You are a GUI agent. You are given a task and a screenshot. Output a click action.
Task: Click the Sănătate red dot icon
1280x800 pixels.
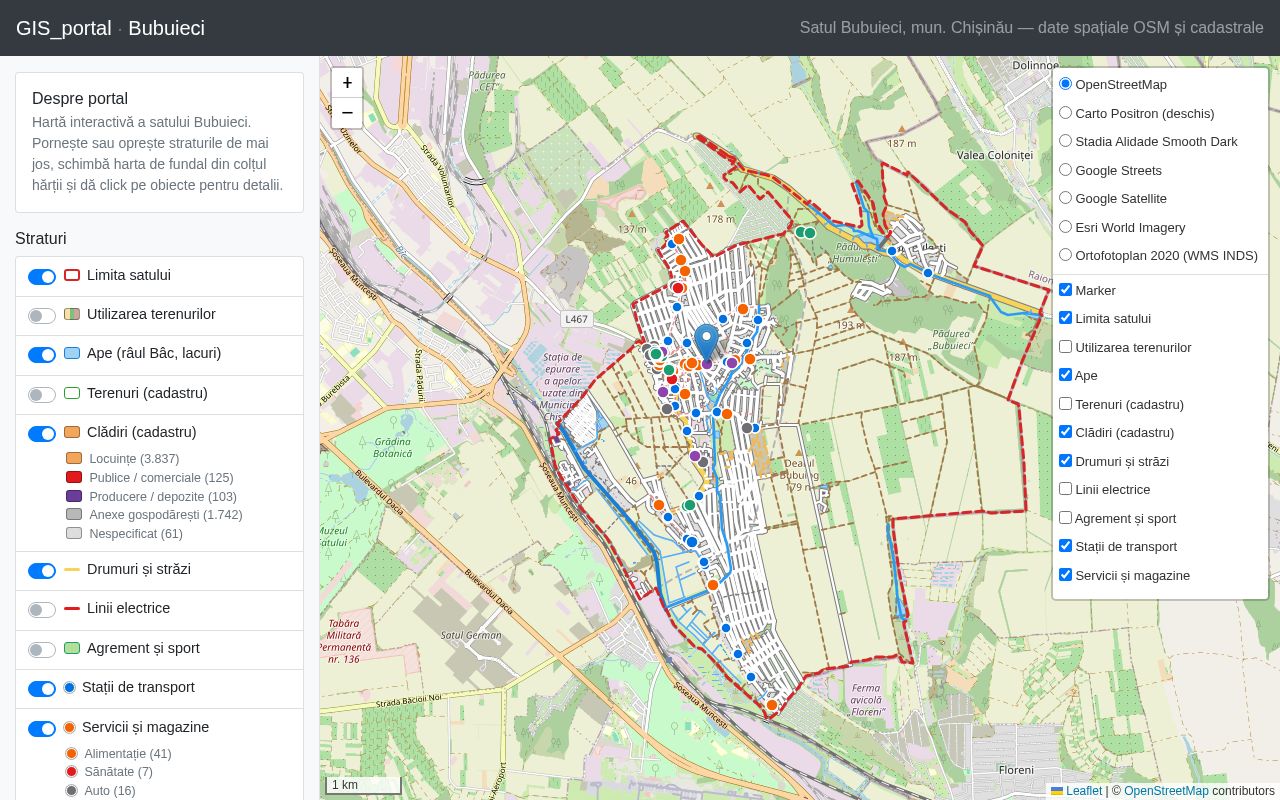[71, 771]
